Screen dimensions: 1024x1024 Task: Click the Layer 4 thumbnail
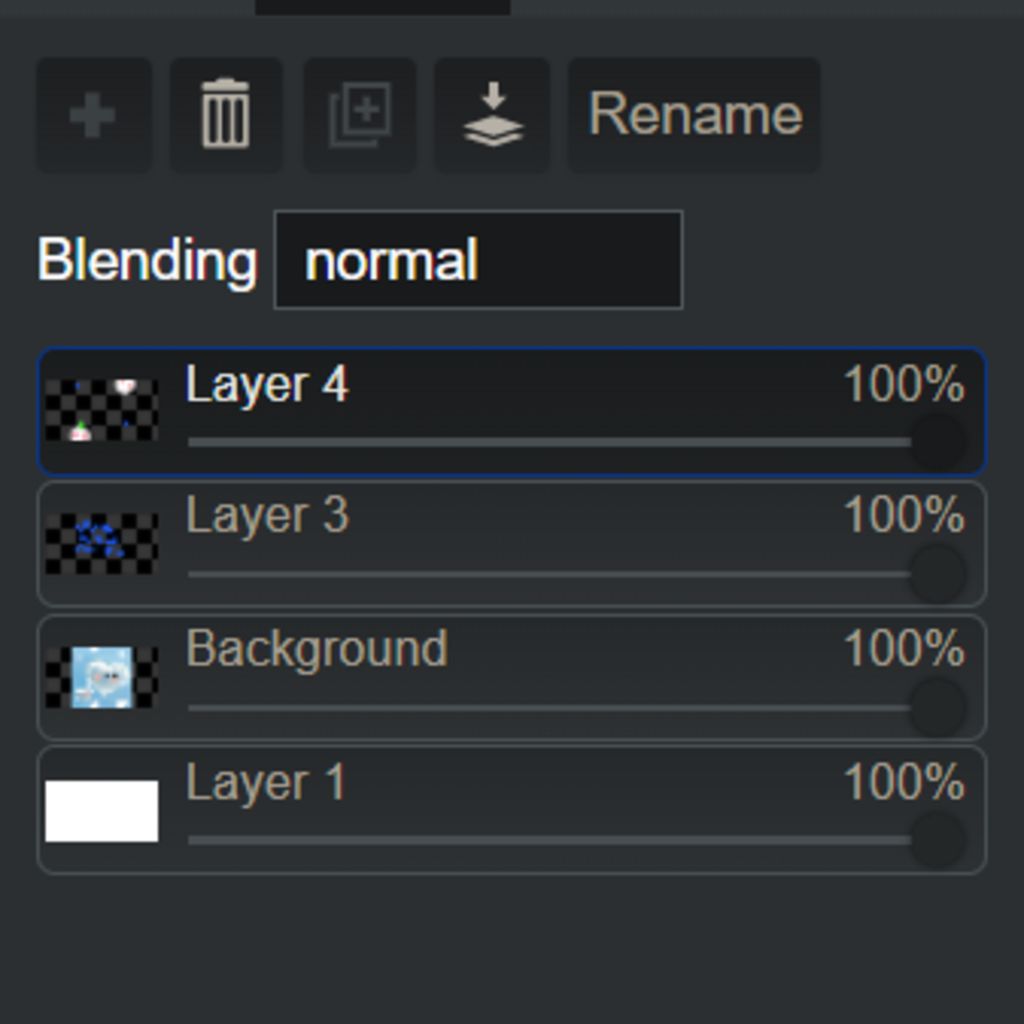click(102, 410)
